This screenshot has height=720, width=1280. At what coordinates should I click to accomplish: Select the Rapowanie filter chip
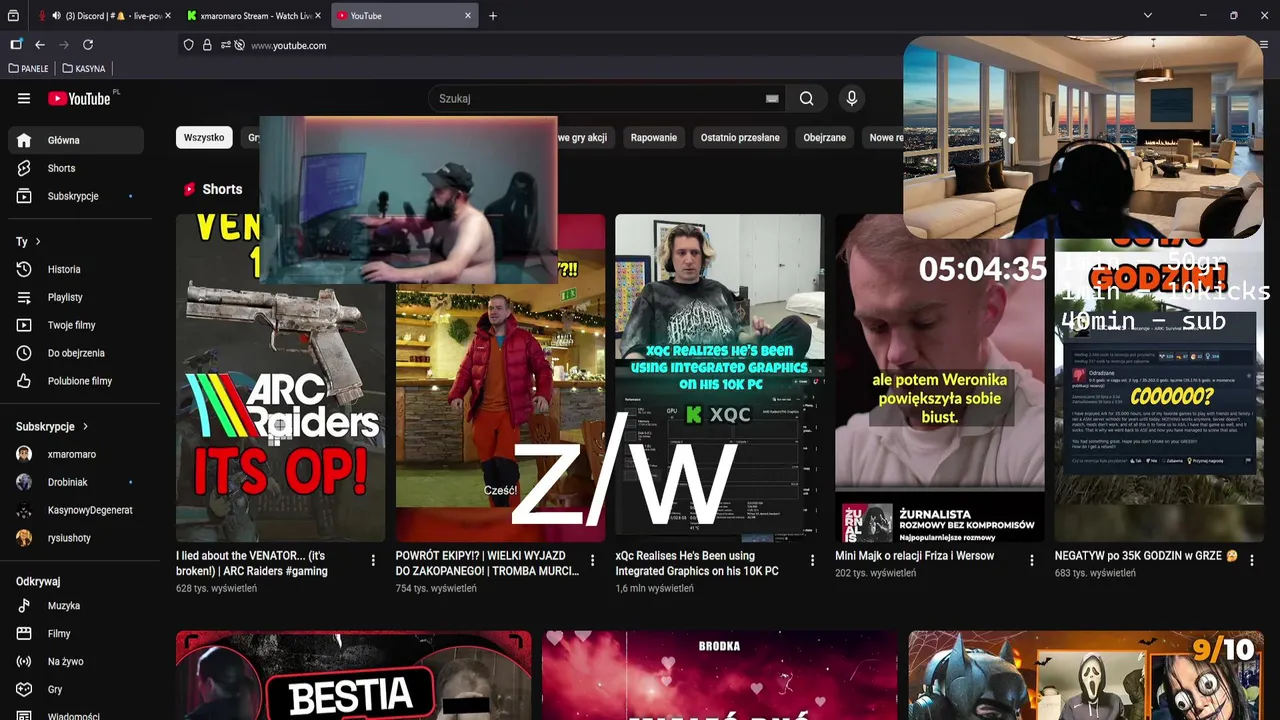[x=654, y=137]
